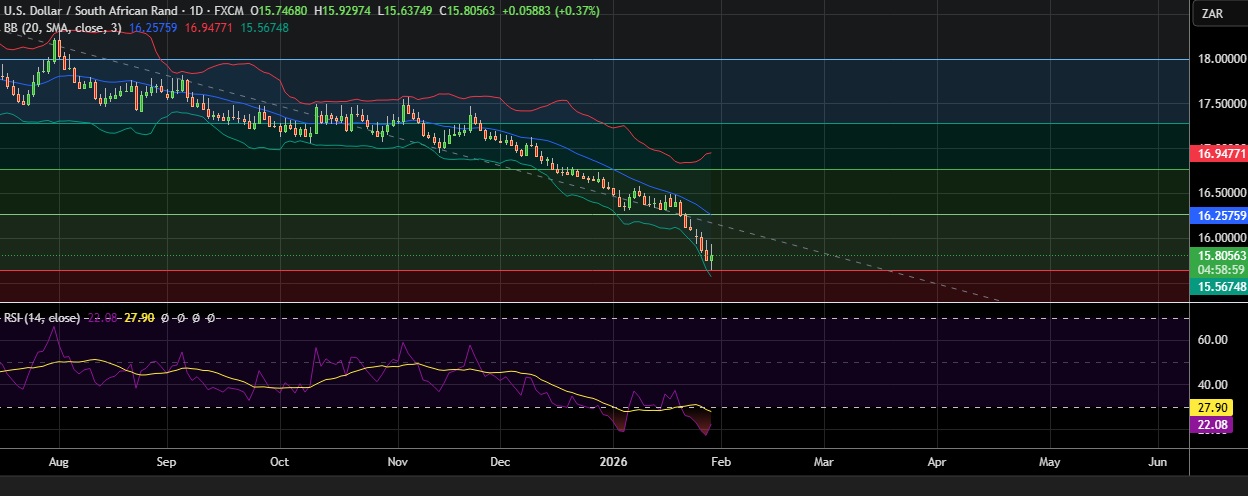Click the Apr label on the time axis
The height and width of the screenshot is (496, 1248).
tap(936, 463)
